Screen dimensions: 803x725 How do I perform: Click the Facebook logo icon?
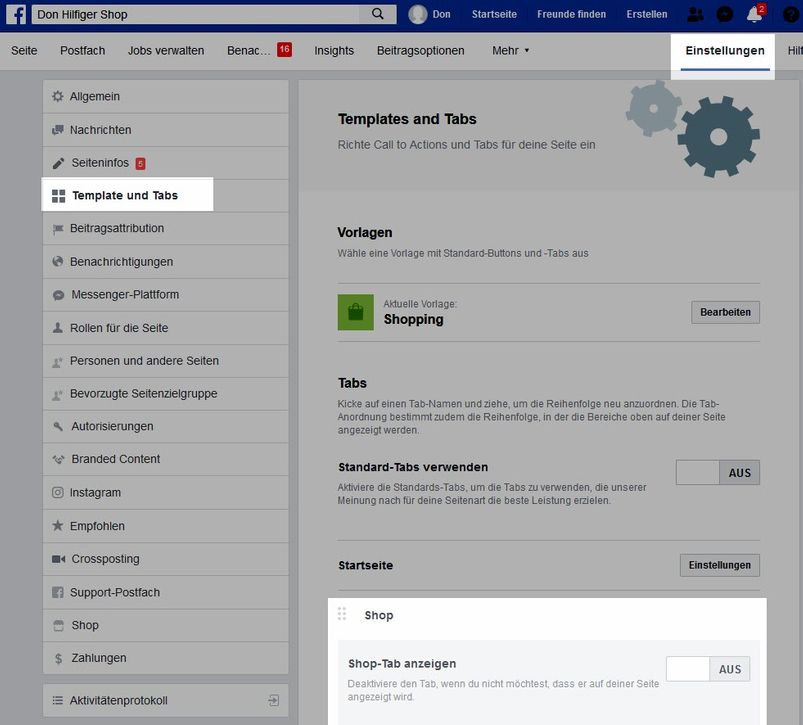point(17,15)
